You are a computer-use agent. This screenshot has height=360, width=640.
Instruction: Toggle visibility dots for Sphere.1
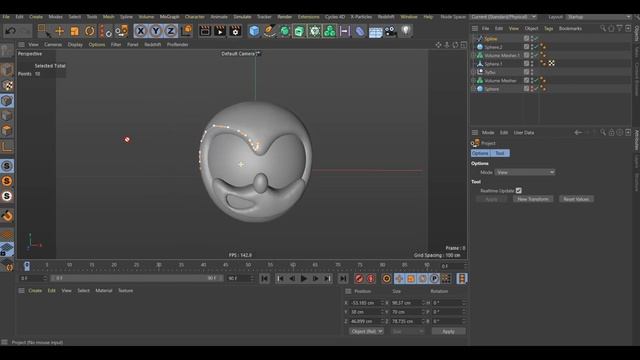click(532, 64)
